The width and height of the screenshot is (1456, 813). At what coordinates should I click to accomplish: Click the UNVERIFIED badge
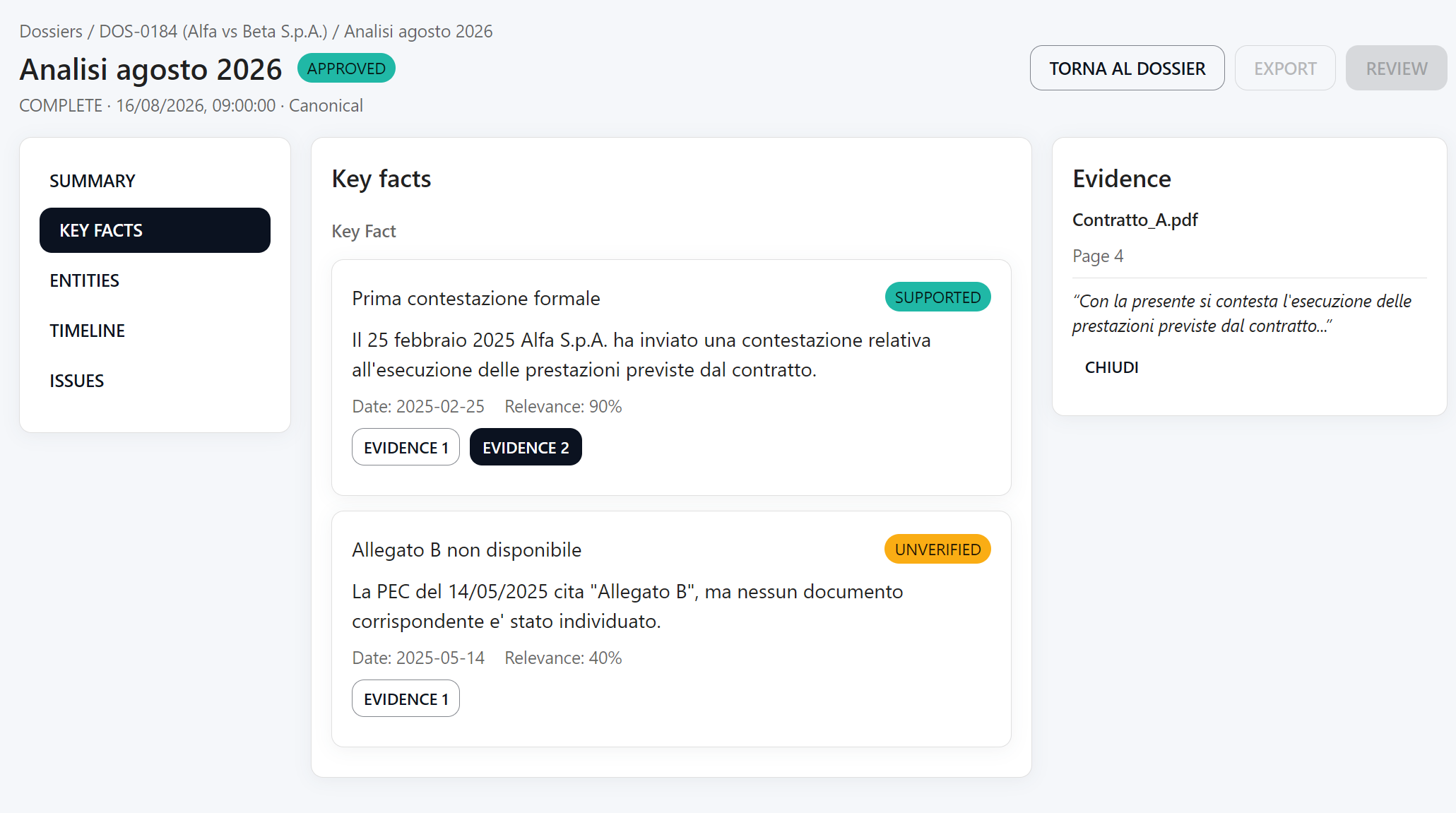click(937, 550)
